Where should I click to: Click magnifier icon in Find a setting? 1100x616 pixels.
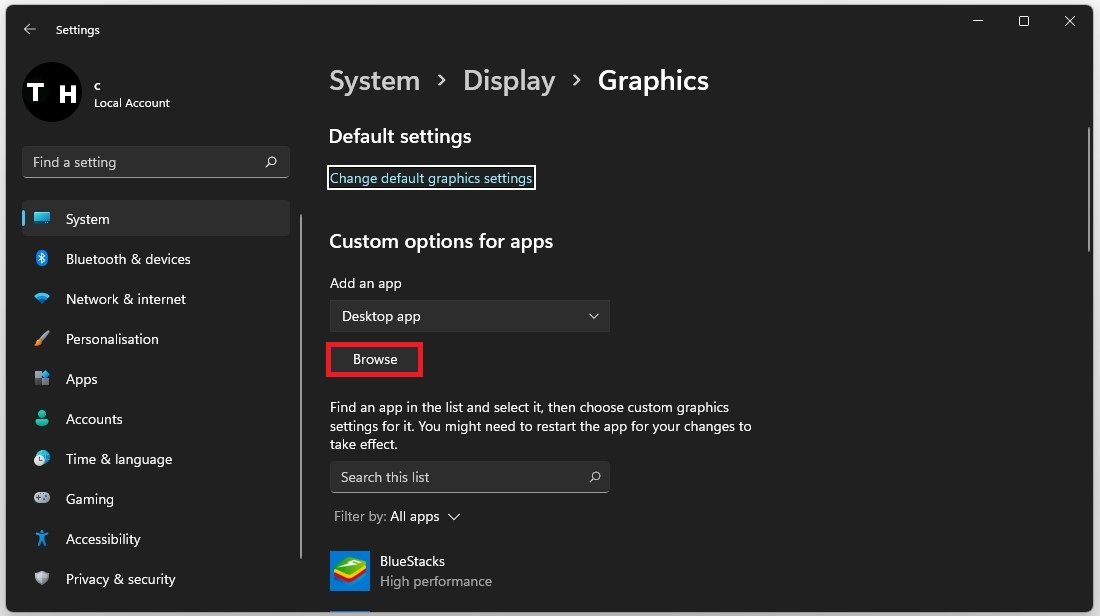pos(271,162)
